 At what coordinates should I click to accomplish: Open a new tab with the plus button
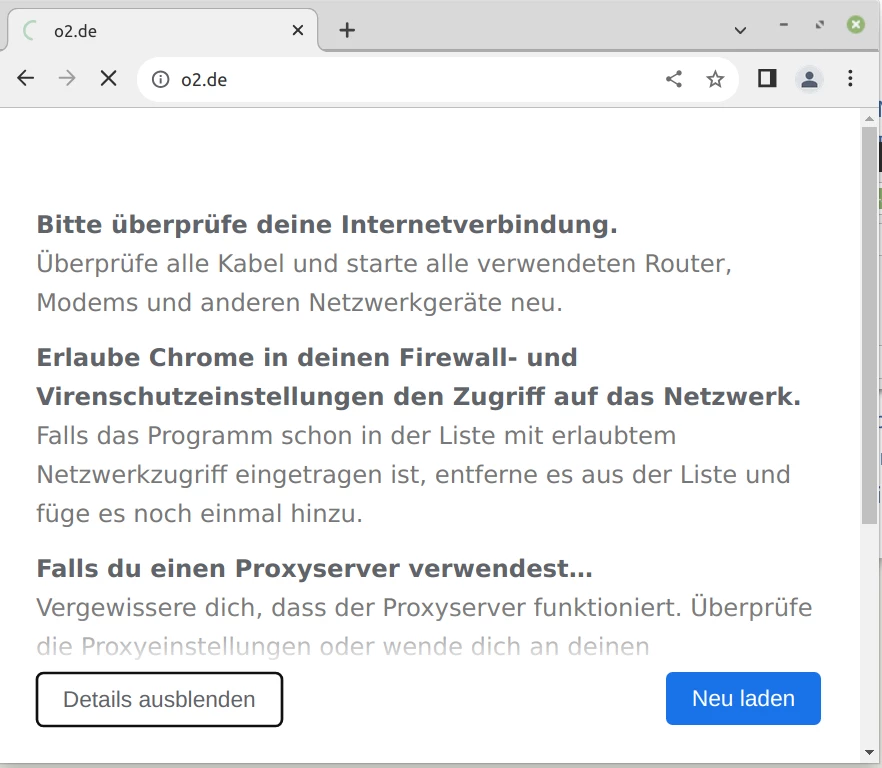pyautogui.click(x=347, y=30)
